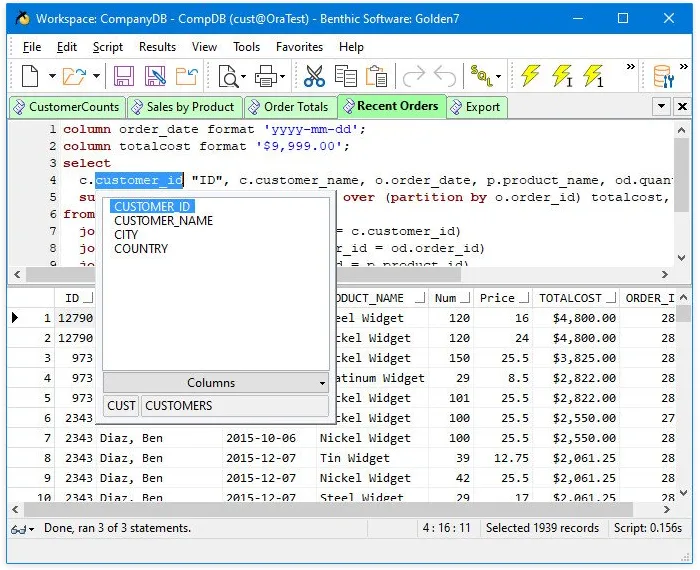Viewport: 700px width, 570px height.
Task: Show more run toolbar buttons chevron
Action: pyautogui.click(x=630, y=67)
